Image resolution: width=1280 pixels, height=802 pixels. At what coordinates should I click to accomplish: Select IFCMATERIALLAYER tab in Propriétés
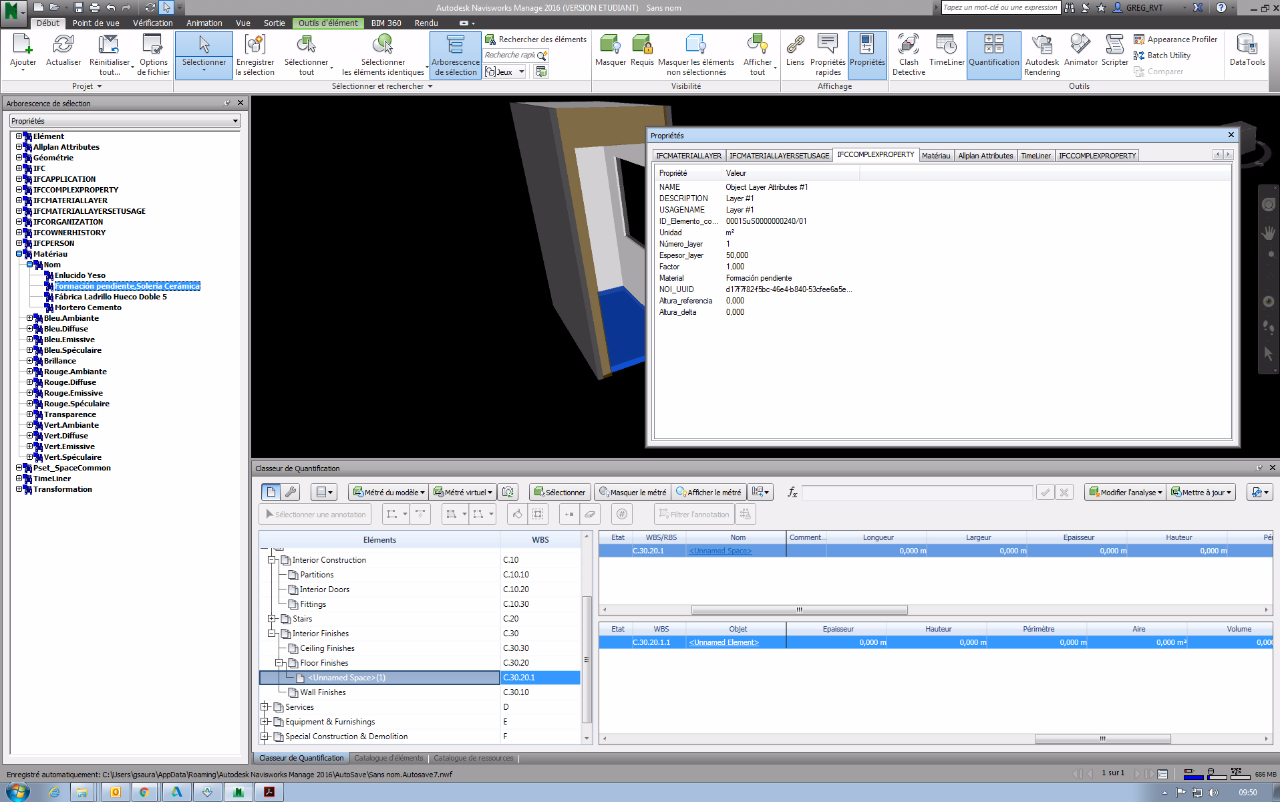click(x=689, y=156)
